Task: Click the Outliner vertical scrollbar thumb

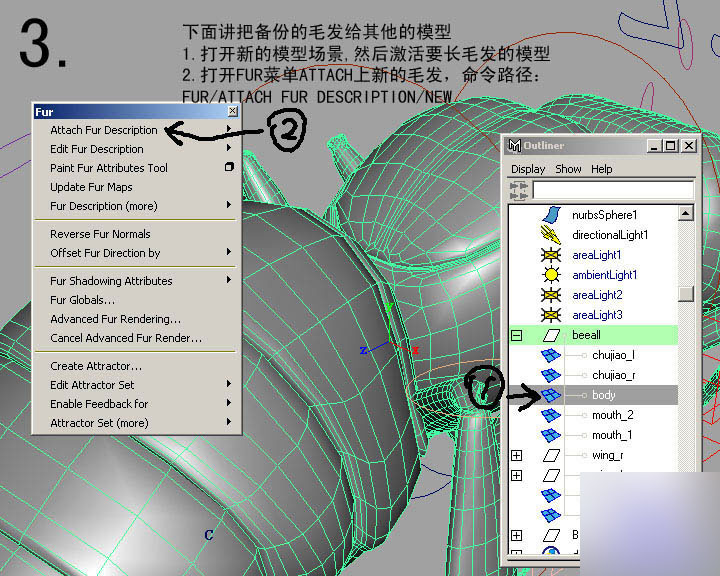Action: (x=686, y=294)
